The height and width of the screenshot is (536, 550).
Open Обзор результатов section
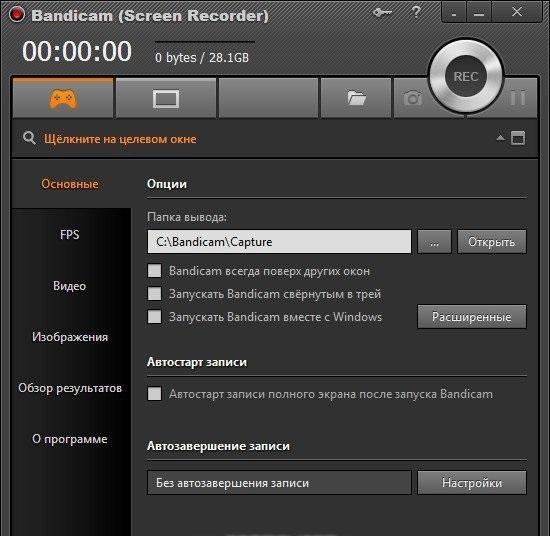click(x=70, y=388)
